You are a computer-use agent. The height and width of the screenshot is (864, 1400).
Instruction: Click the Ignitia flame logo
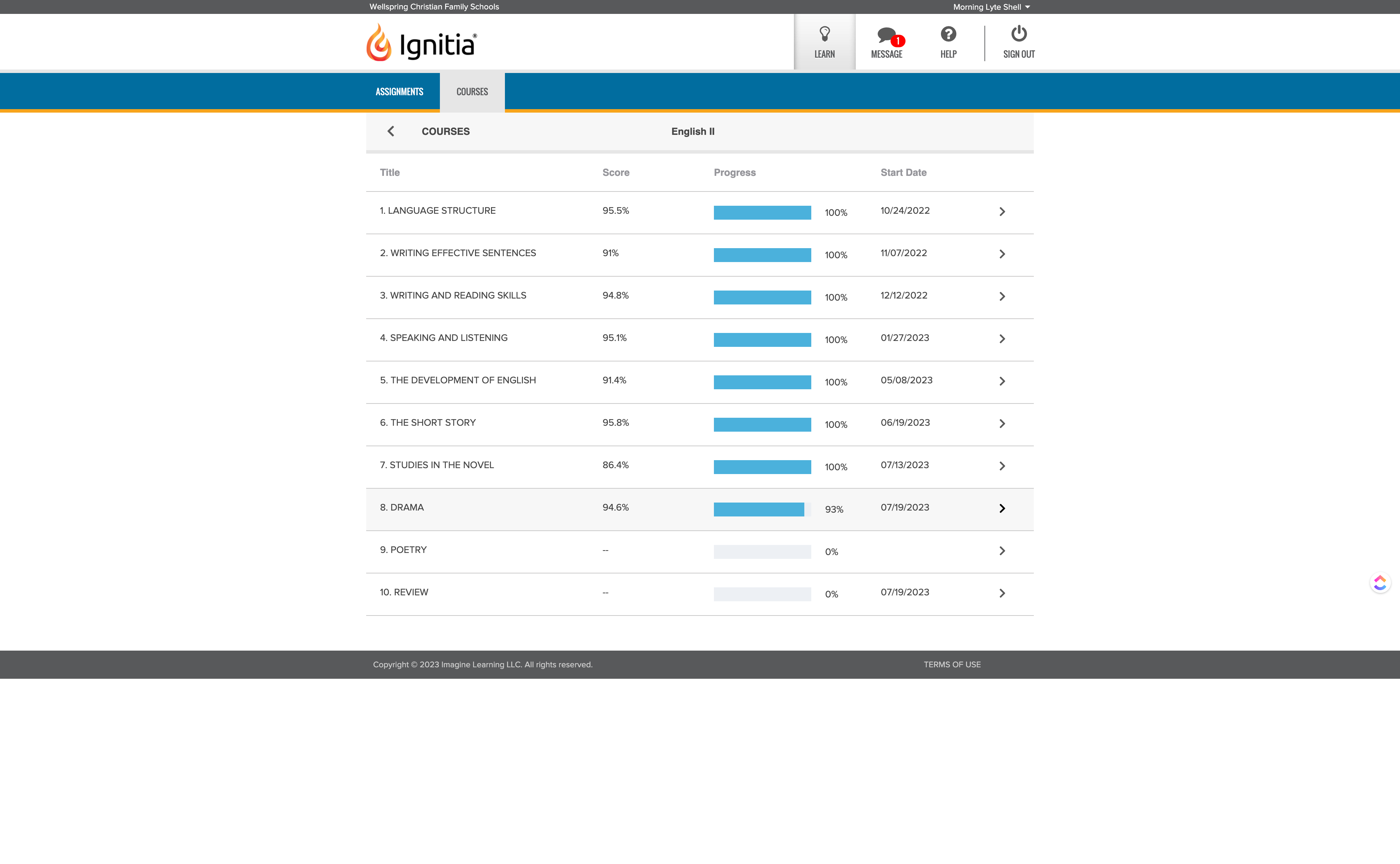pos(379,42)
